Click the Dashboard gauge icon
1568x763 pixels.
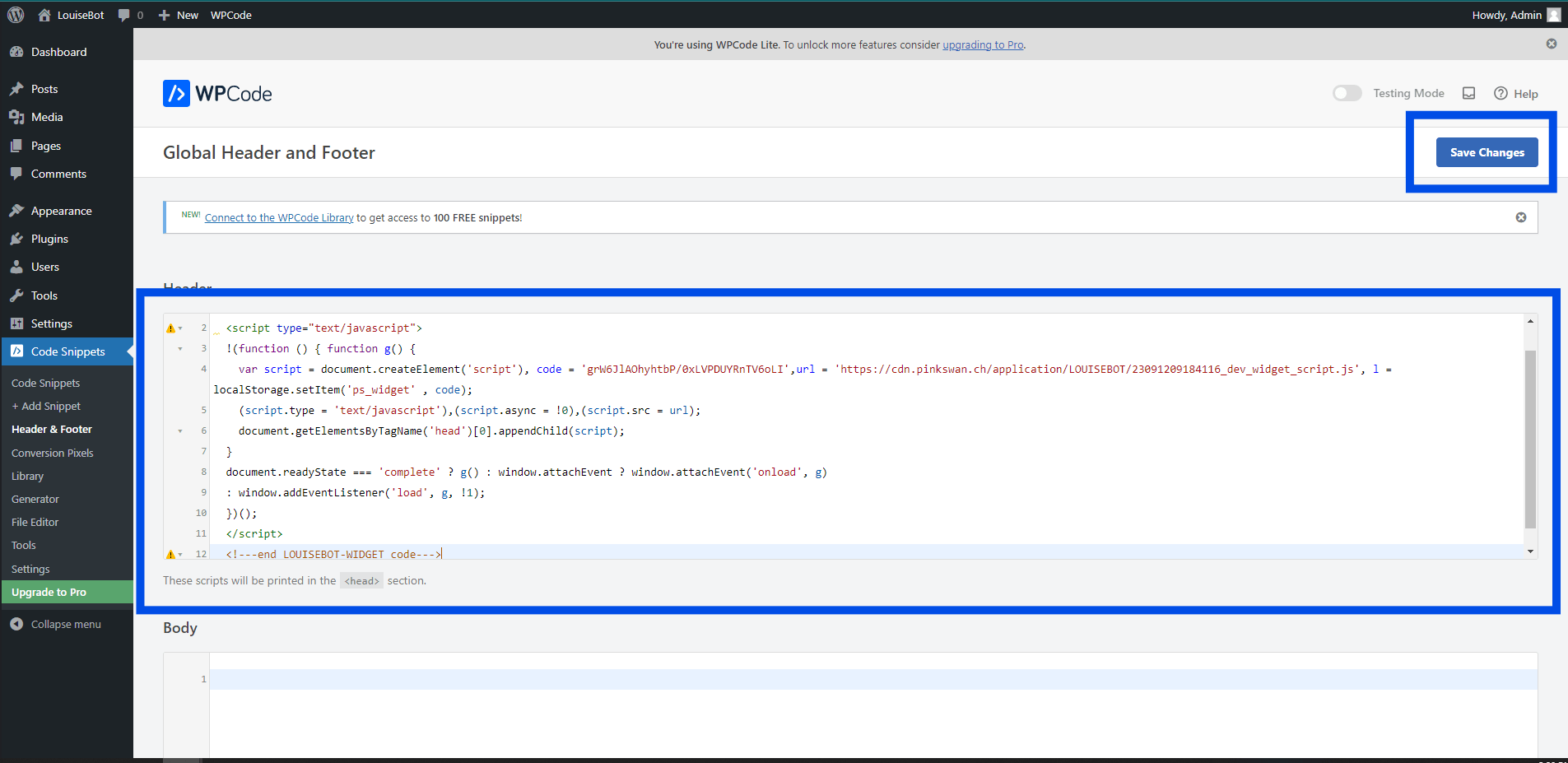pos(16,52)
